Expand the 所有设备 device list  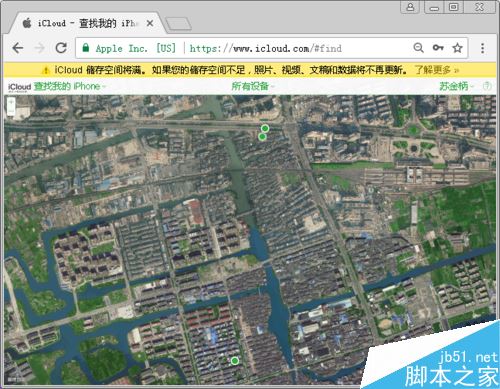(253, 86)
